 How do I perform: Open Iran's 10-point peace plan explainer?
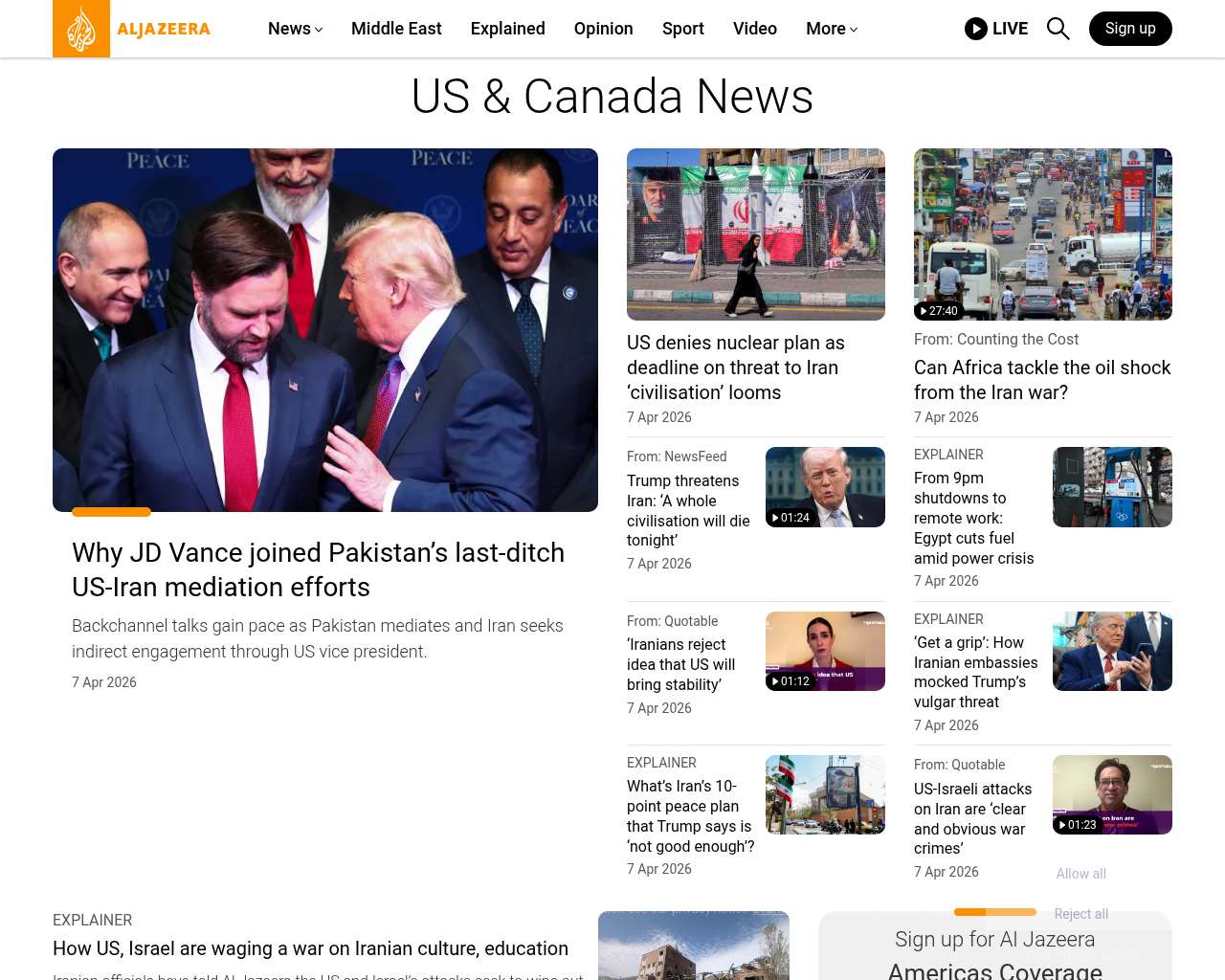point(691,816)
